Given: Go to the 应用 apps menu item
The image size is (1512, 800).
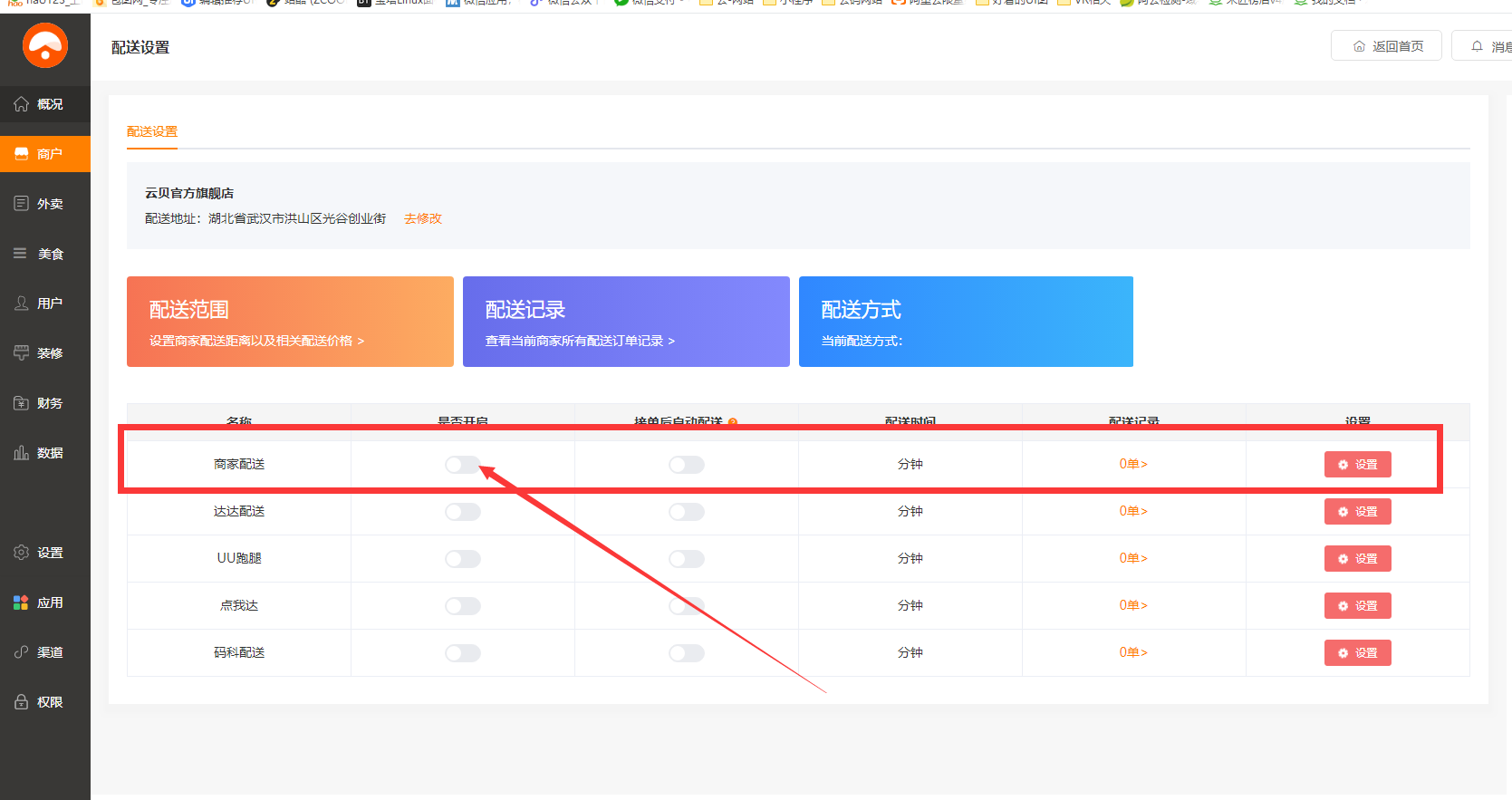Looking at the screenshot, I should [45, 602].
